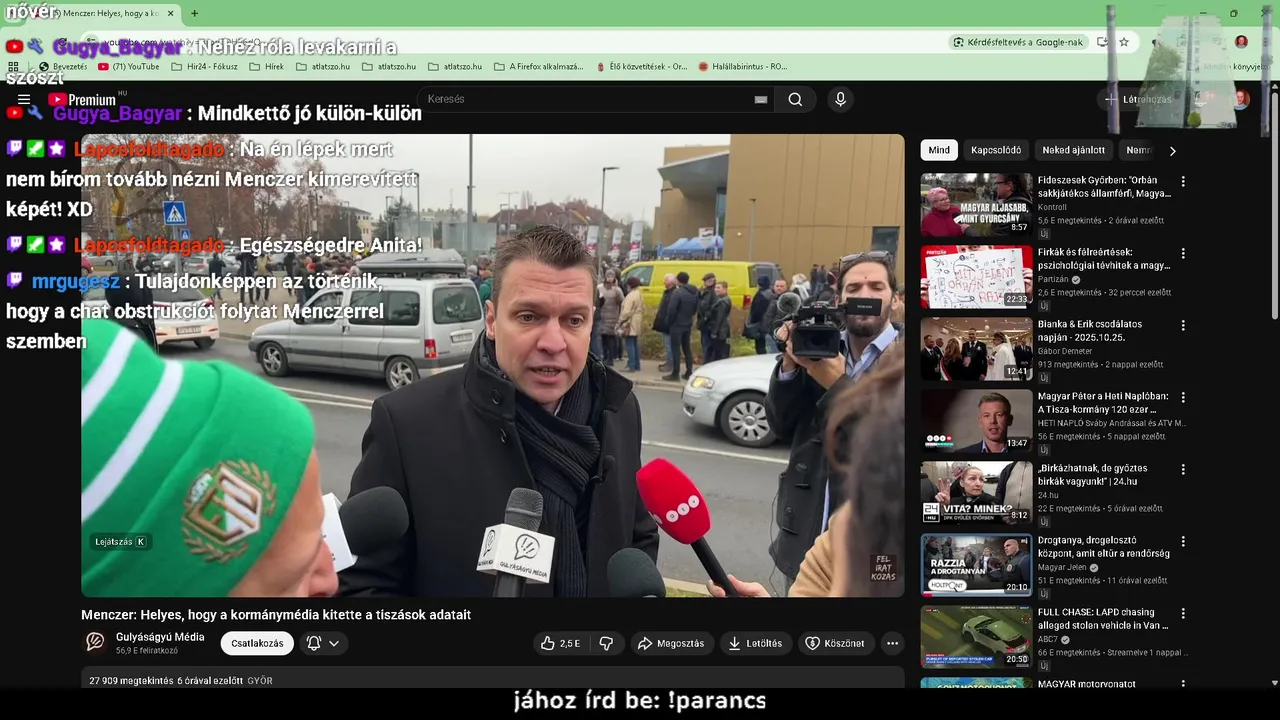Screen dimensions: 1280x720
Task: Open the Halállabirintus bookmark
Action: click(743, 66)
